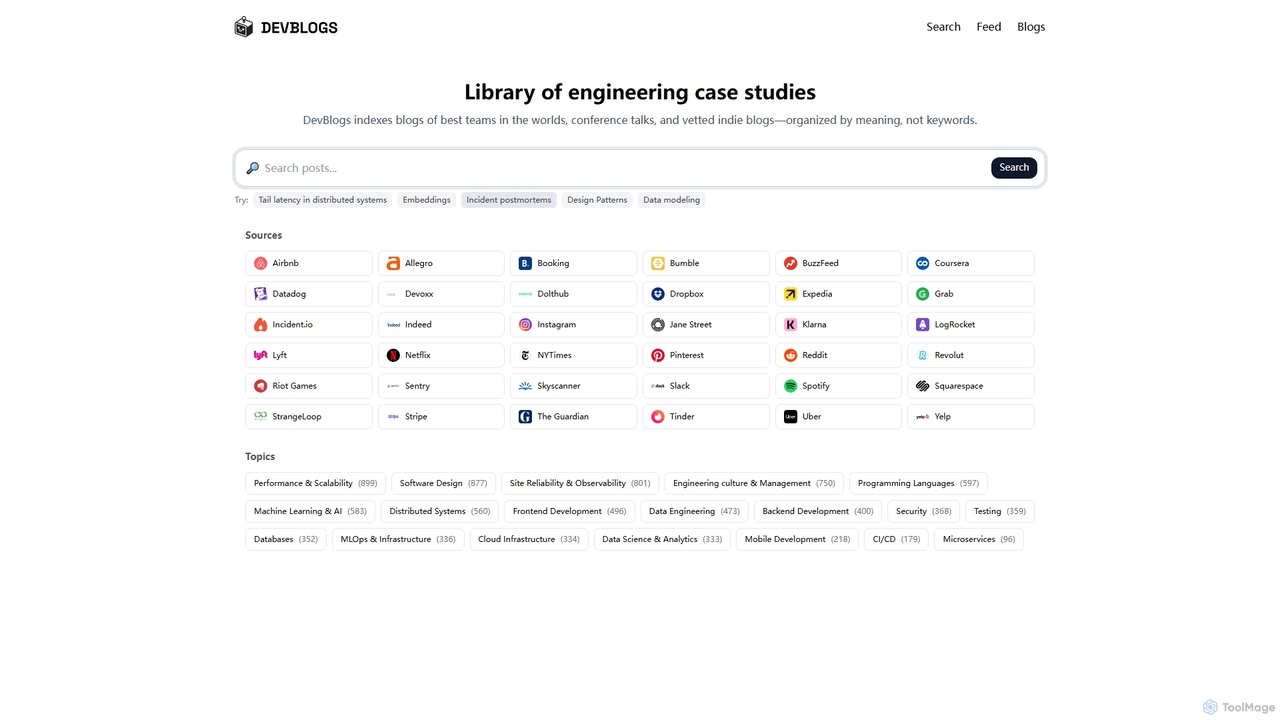Screen dimensions: 1280x720
Task: Open the StrangeLoop source
Action: pyautogui.click(x=309, y=416)
